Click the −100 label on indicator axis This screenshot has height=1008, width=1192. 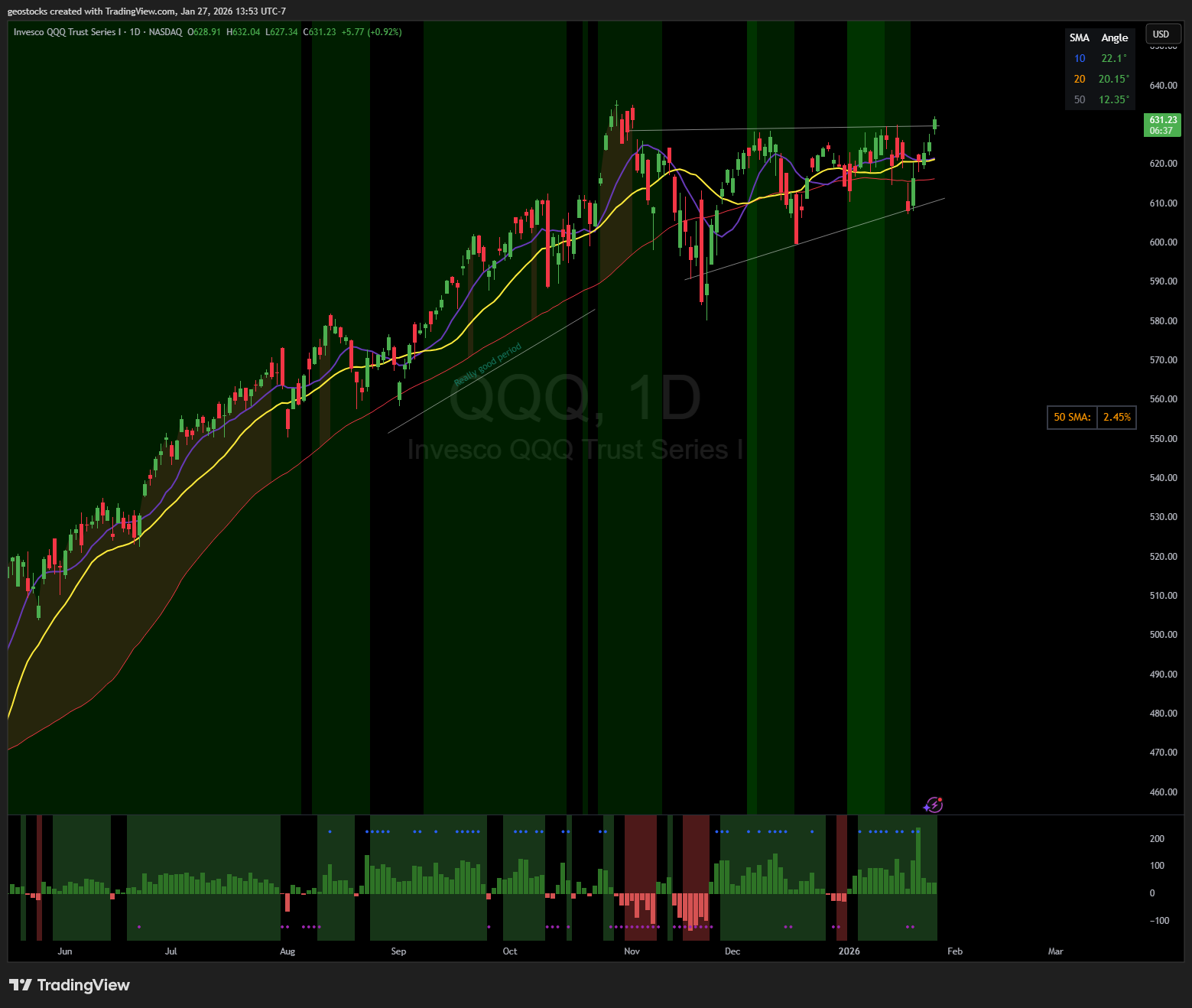[1159, 921]
